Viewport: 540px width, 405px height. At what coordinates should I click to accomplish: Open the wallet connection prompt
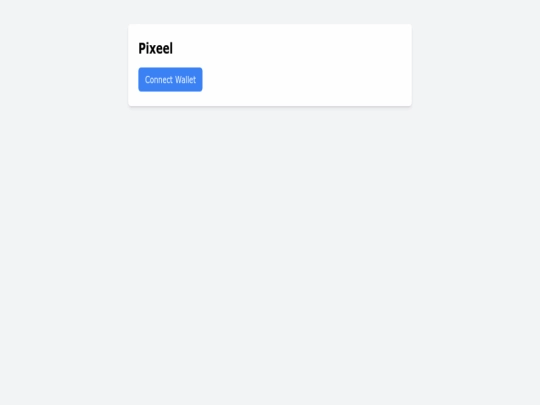170,80
